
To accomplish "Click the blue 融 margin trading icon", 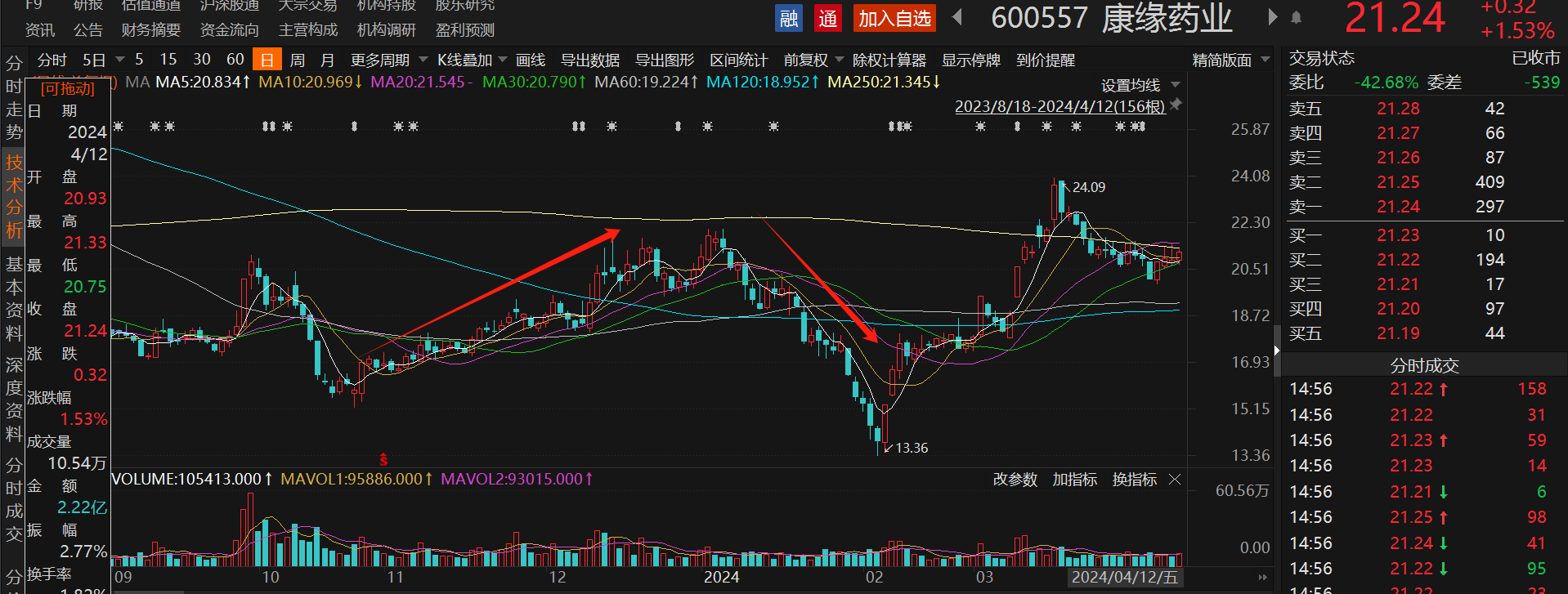I will [789, 18].
